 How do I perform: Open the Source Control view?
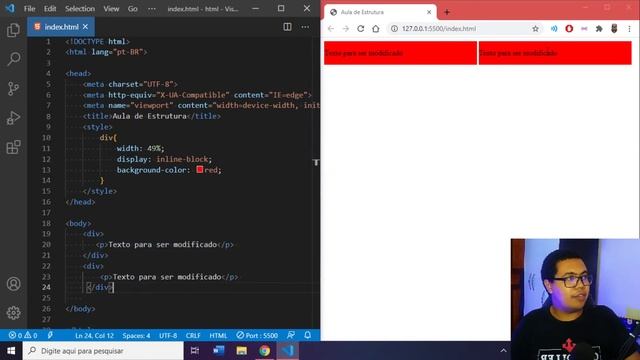tap(13, 89)
